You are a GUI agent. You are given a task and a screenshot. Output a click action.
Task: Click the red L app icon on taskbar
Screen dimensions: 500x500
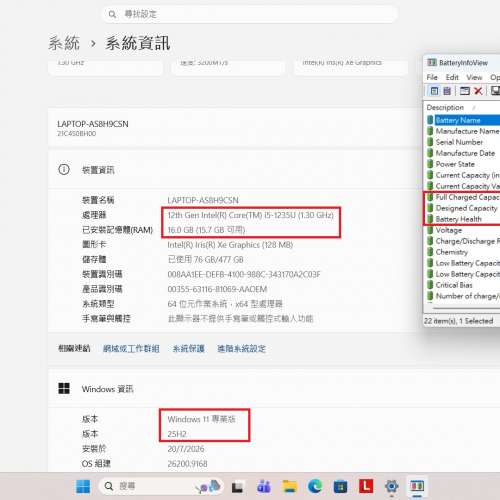pyautogui.click(x=366, y=486)
